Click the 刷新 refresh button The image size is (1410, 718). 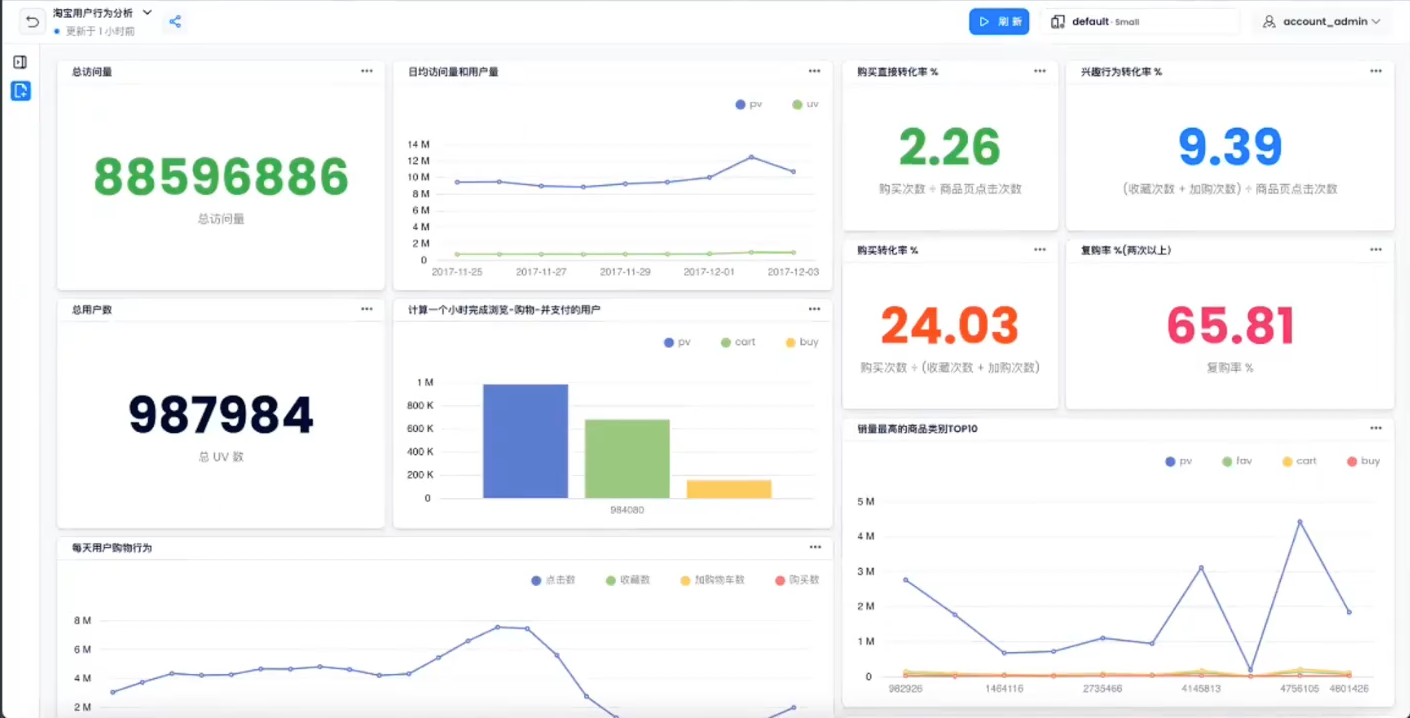pos(999,22)
